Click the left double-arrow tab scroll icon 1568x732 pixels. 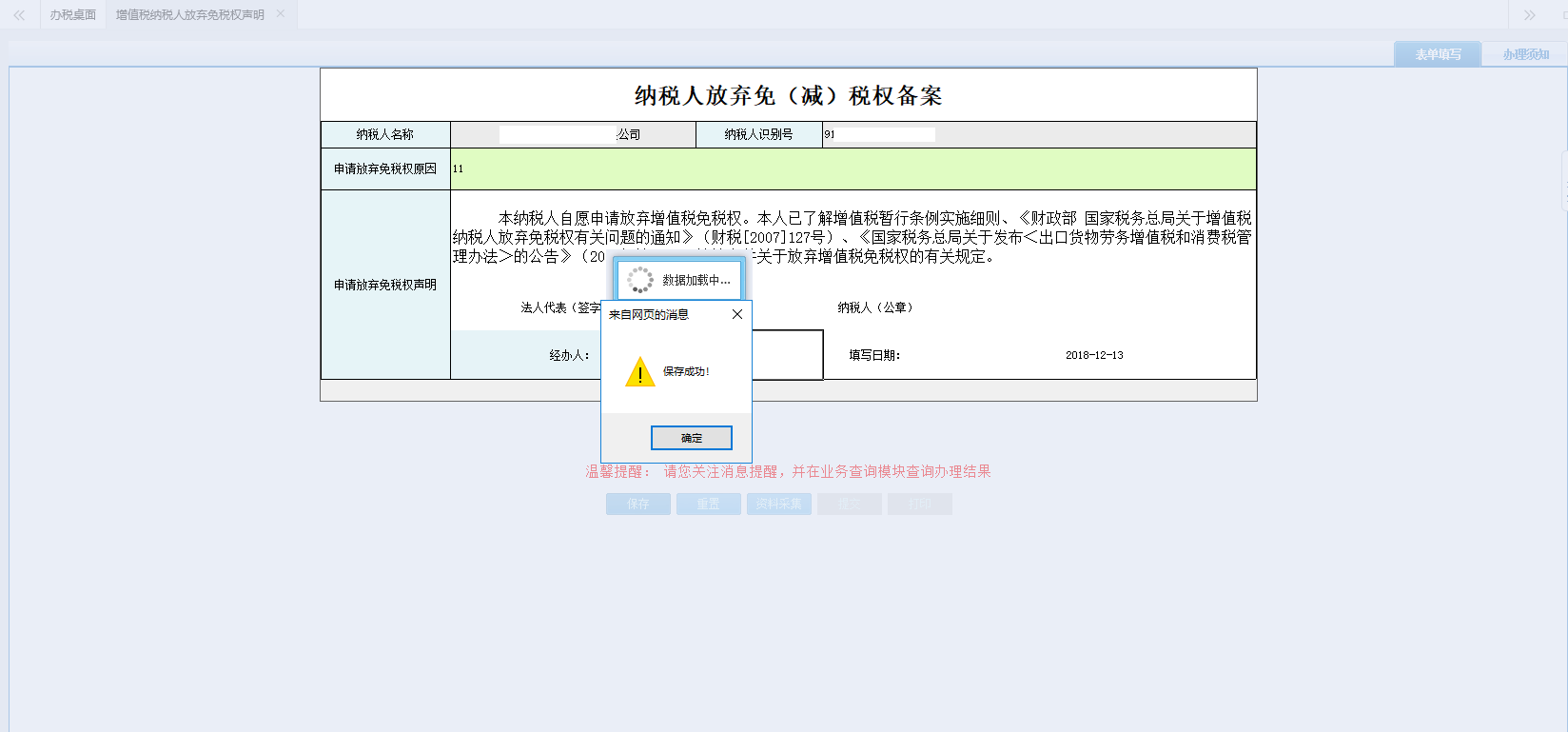coord(19,15)
